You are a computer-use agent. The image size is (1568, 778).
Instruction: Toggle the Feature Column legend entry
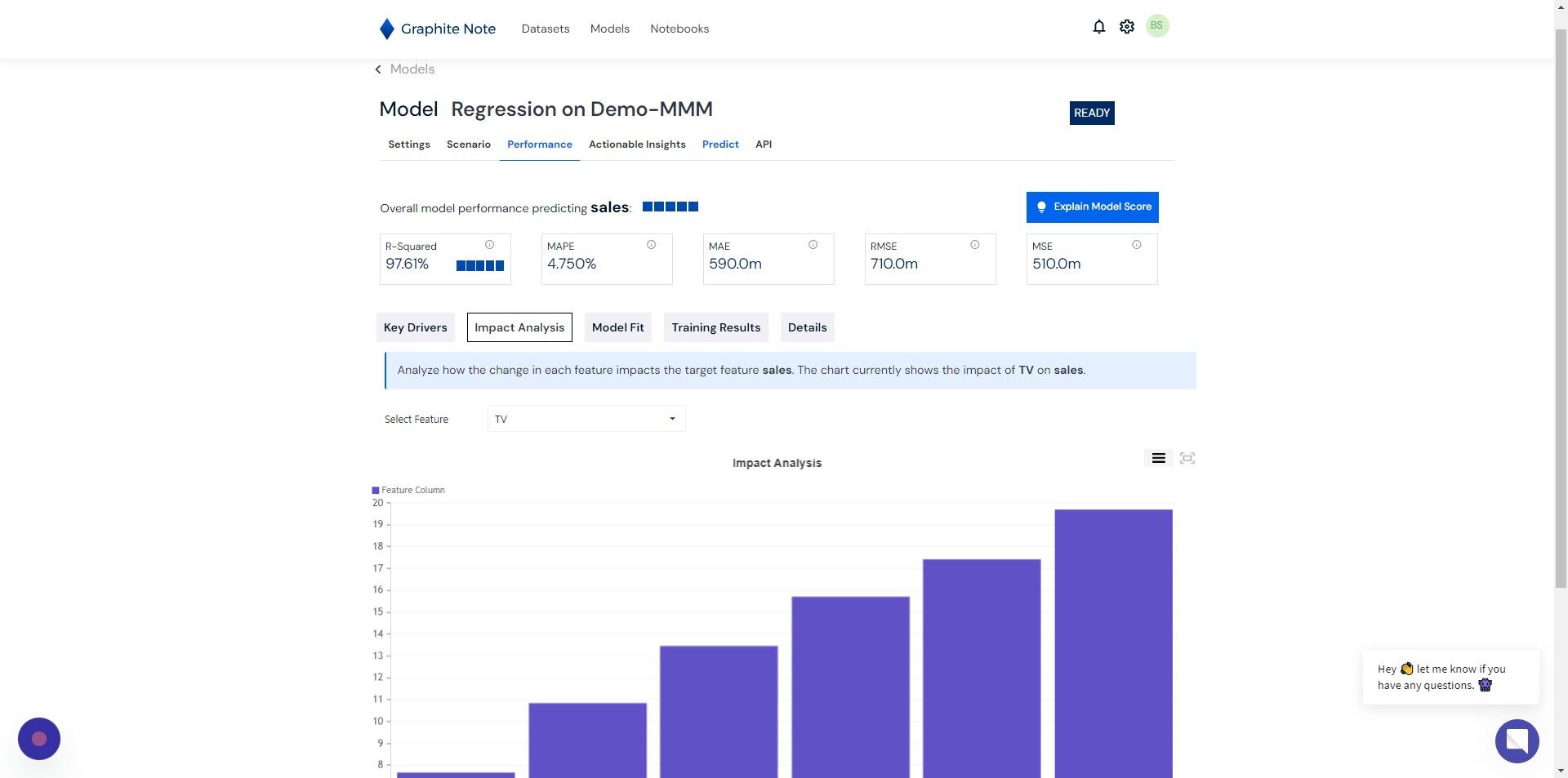[408, 490]
